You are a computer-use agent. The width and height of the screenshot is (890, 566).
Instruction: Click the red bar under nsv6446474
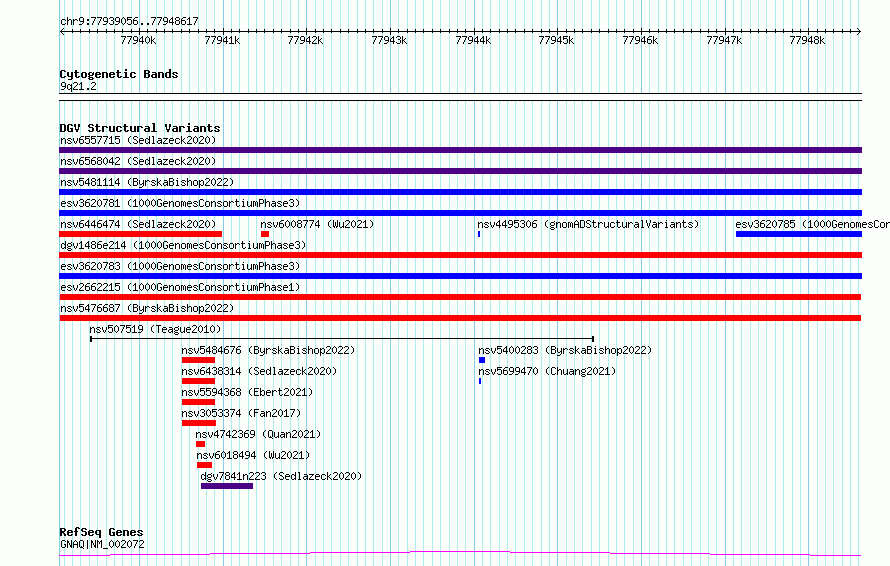coord(140,234)
